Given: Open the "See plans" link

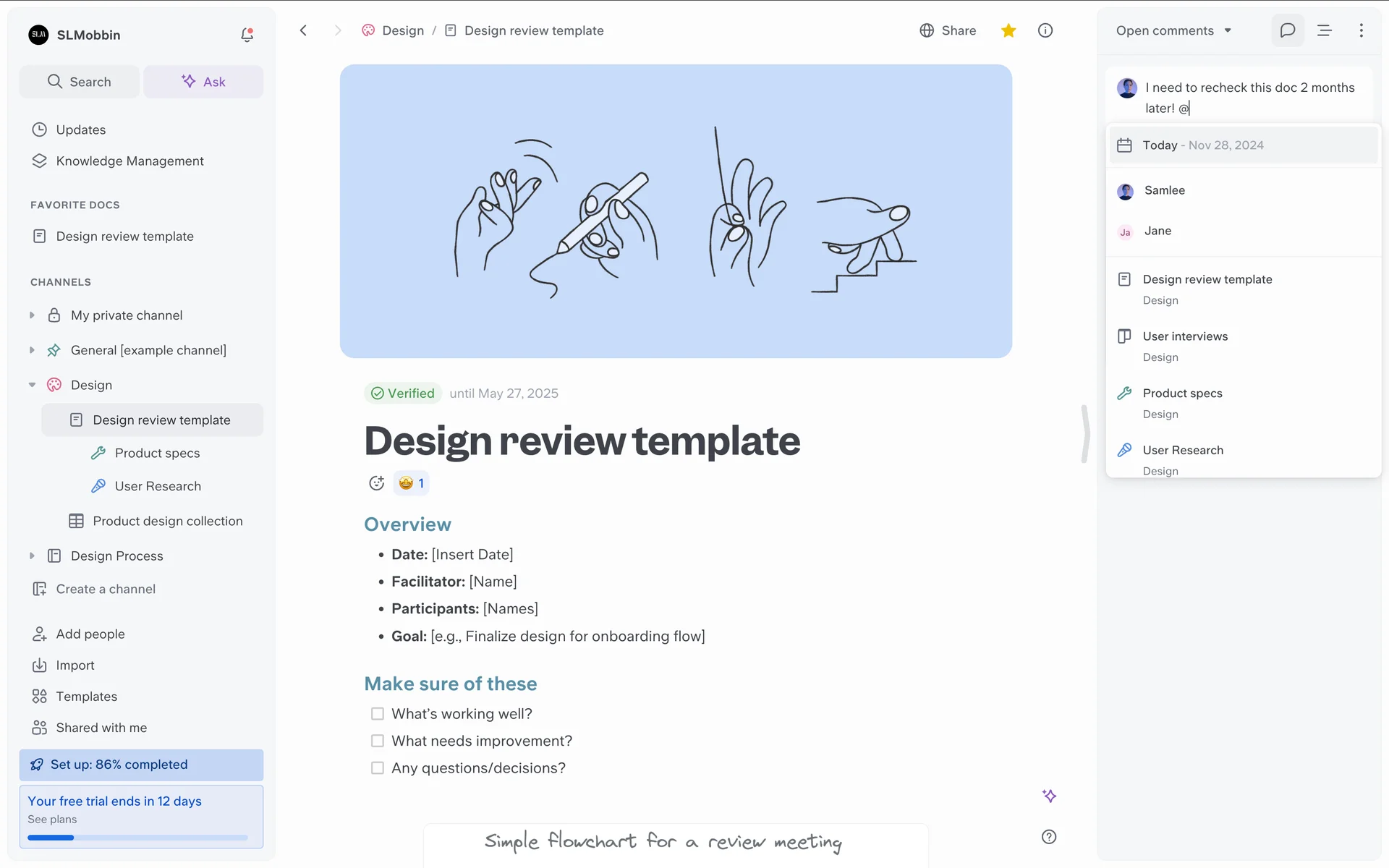Looking at the screenshot, I should click(52, 820).
